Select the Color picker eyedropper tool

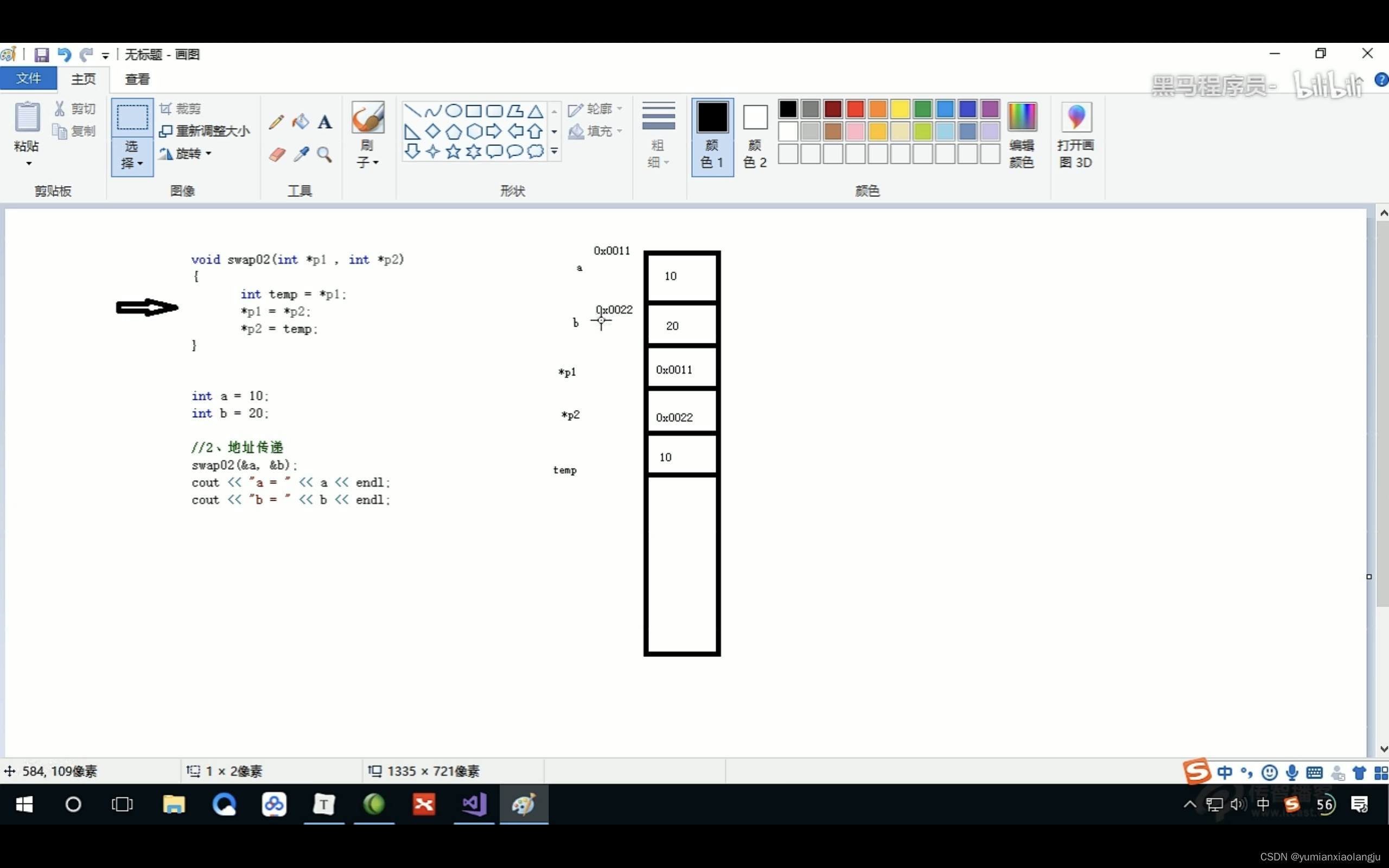coord(301,154)
